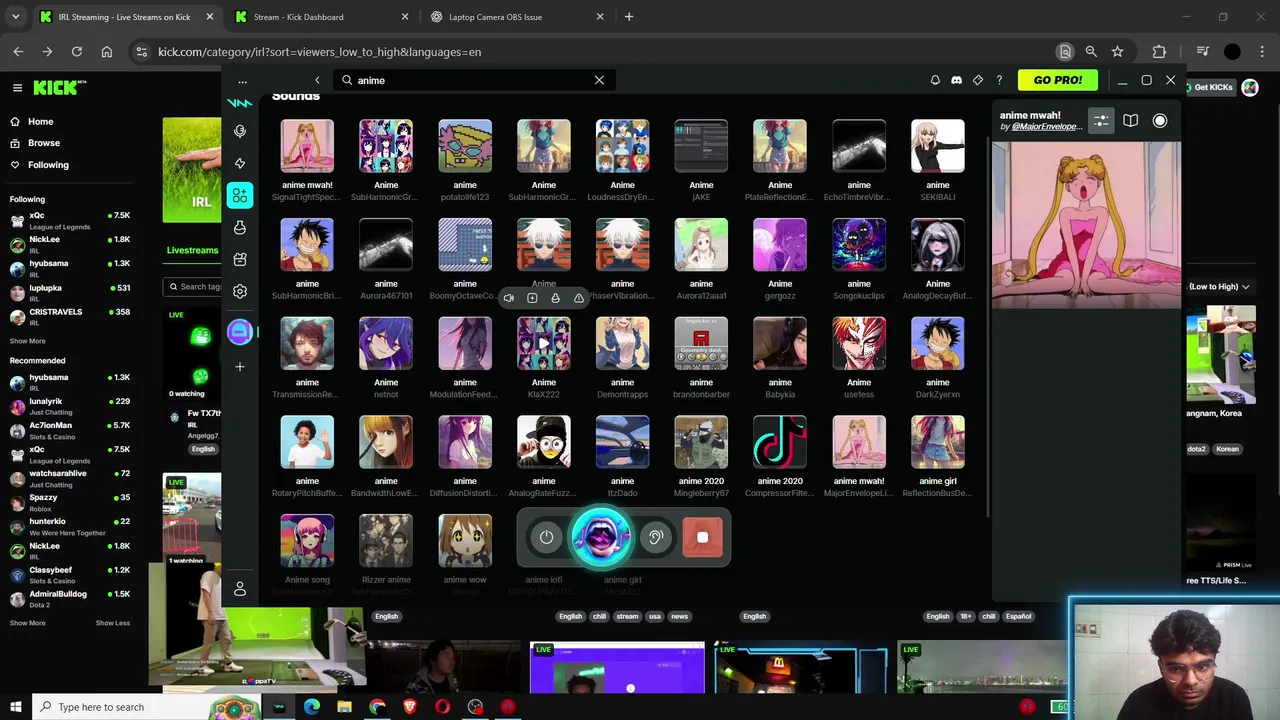
Task: Click the glowing mouth voice avatar
Action: [x=601, y=537]
